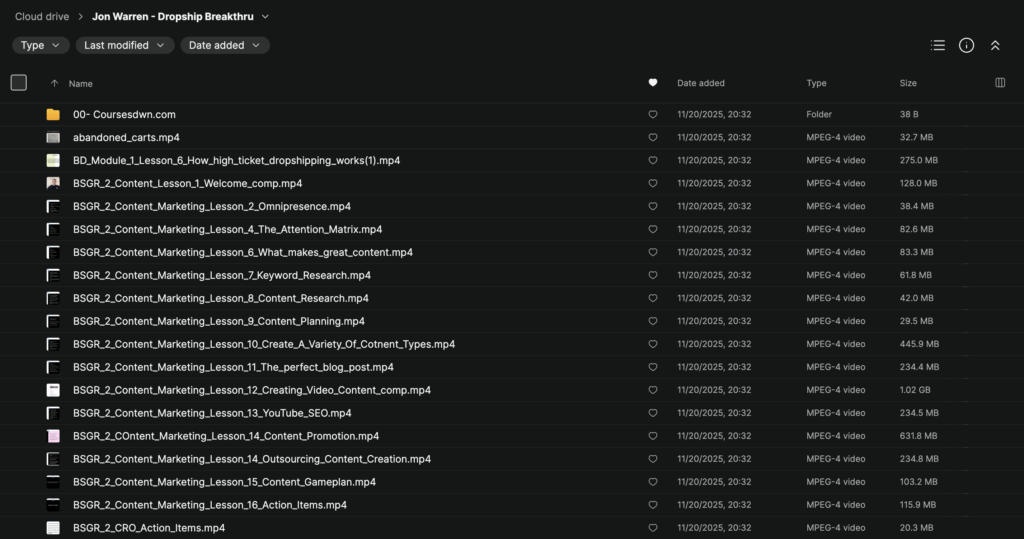Toggle heart on Lesson_13_YouTube_SEO video

pyautogui.click(x=653, y=413)
